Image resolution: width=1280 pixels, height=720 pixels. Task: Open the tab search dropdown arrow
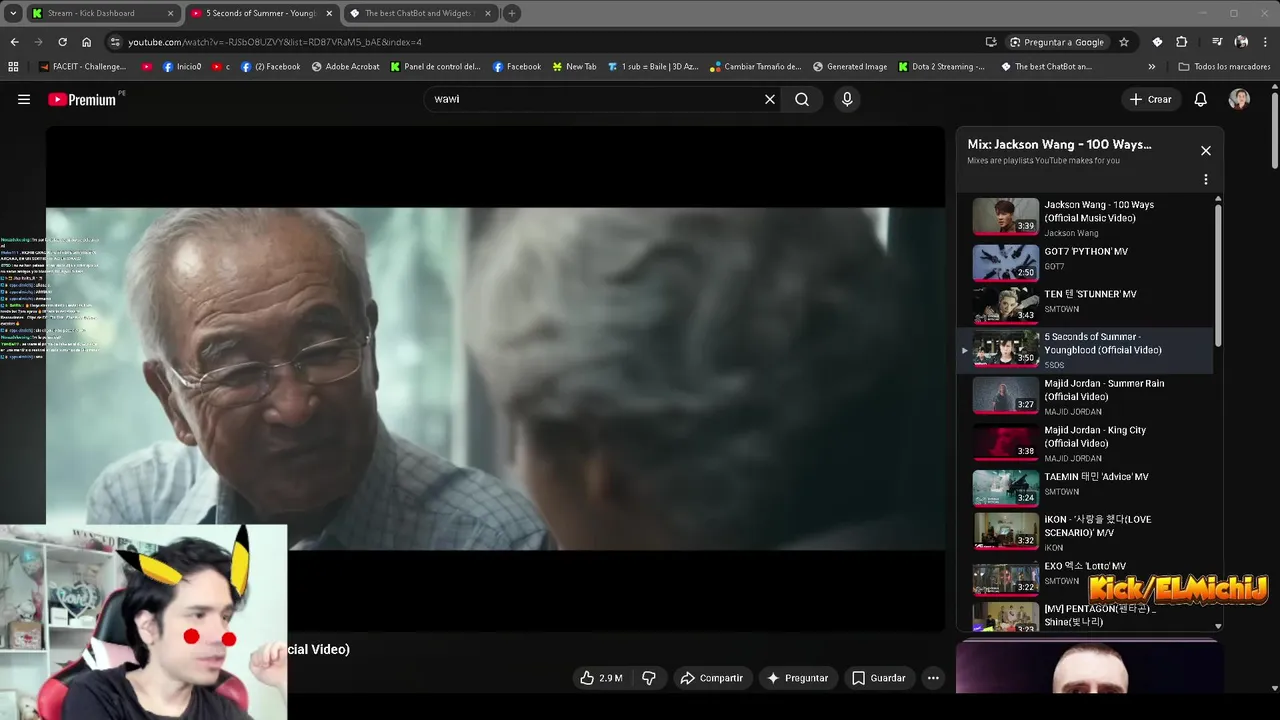pyautogui.click(x=13, y=13)
